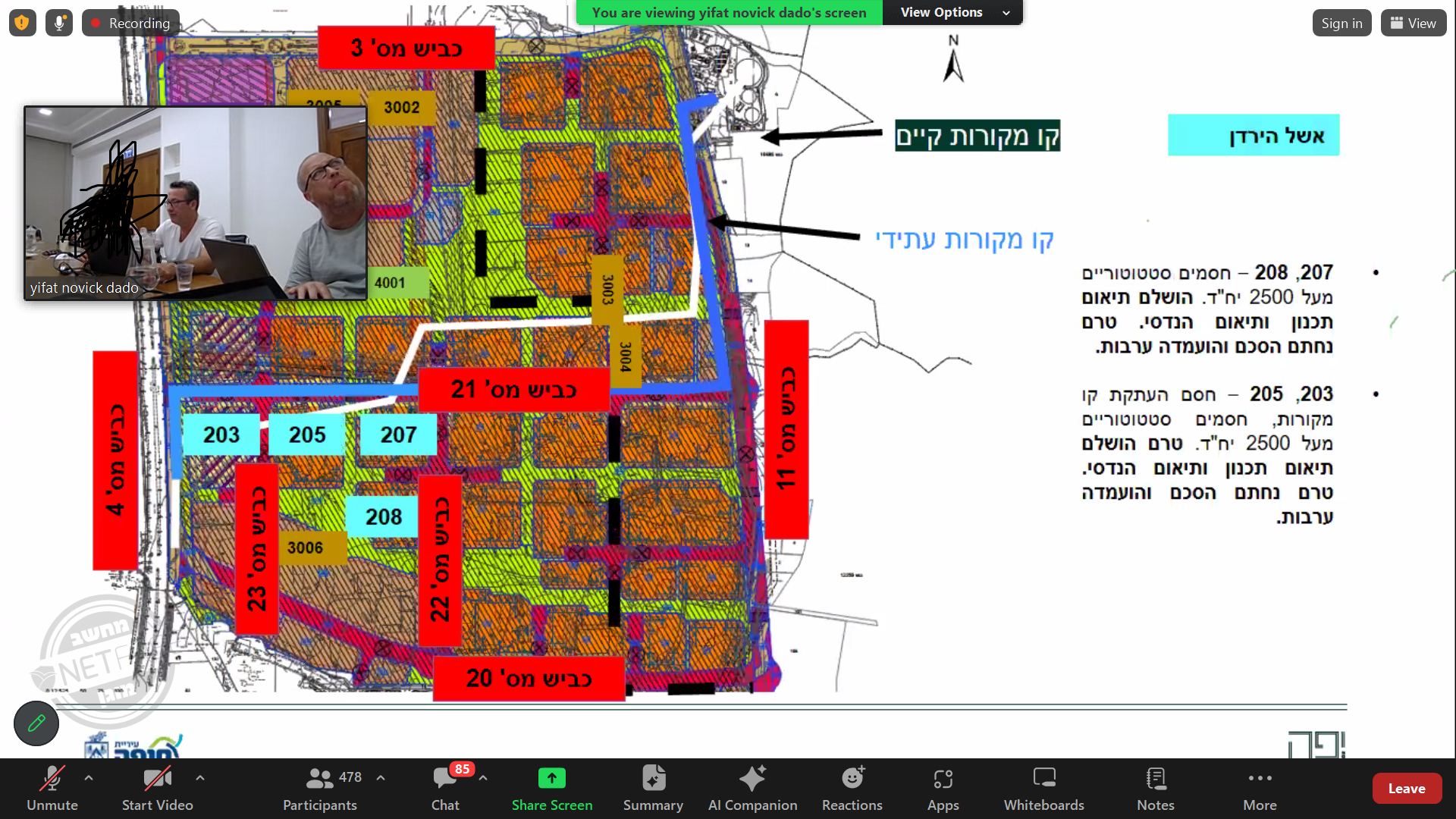Expand audio settings arrow beside Unmute
The width and height of the screenshot is (1456, 819).
(x=89, y=777)
